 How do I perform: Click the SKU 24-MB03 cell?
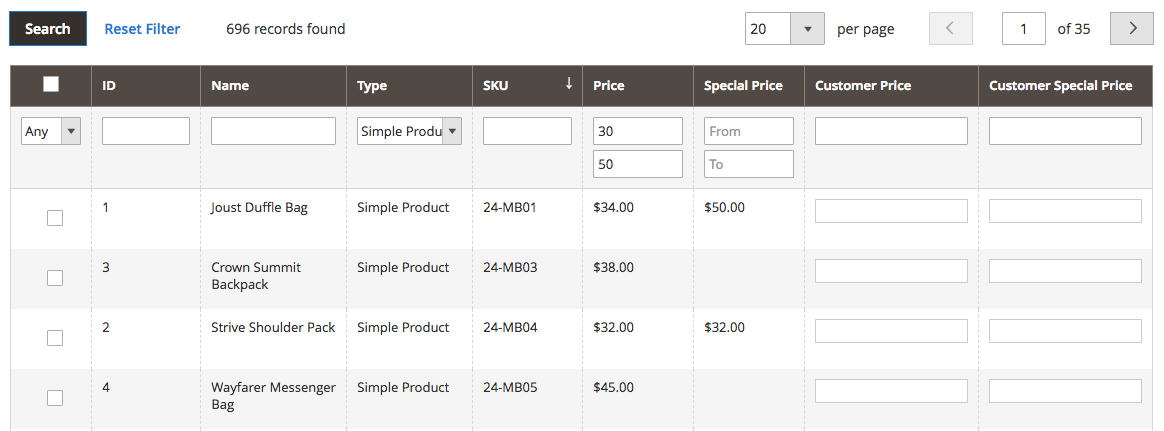pyautogui.click(x=510, y=268)
